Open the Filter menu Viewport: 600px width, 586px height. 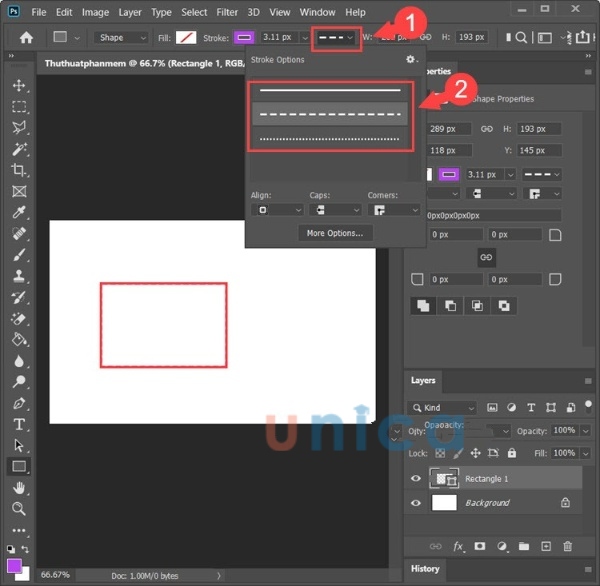227,12
